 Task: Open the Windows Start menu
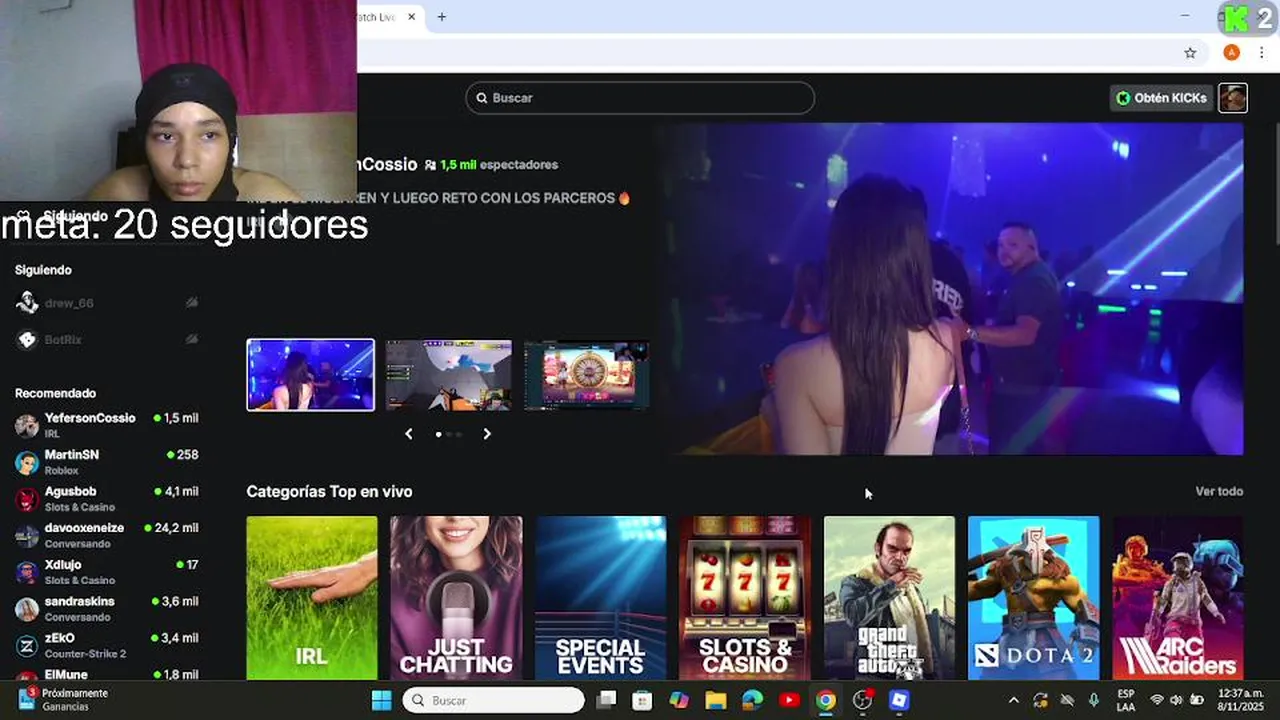[382, 700]
